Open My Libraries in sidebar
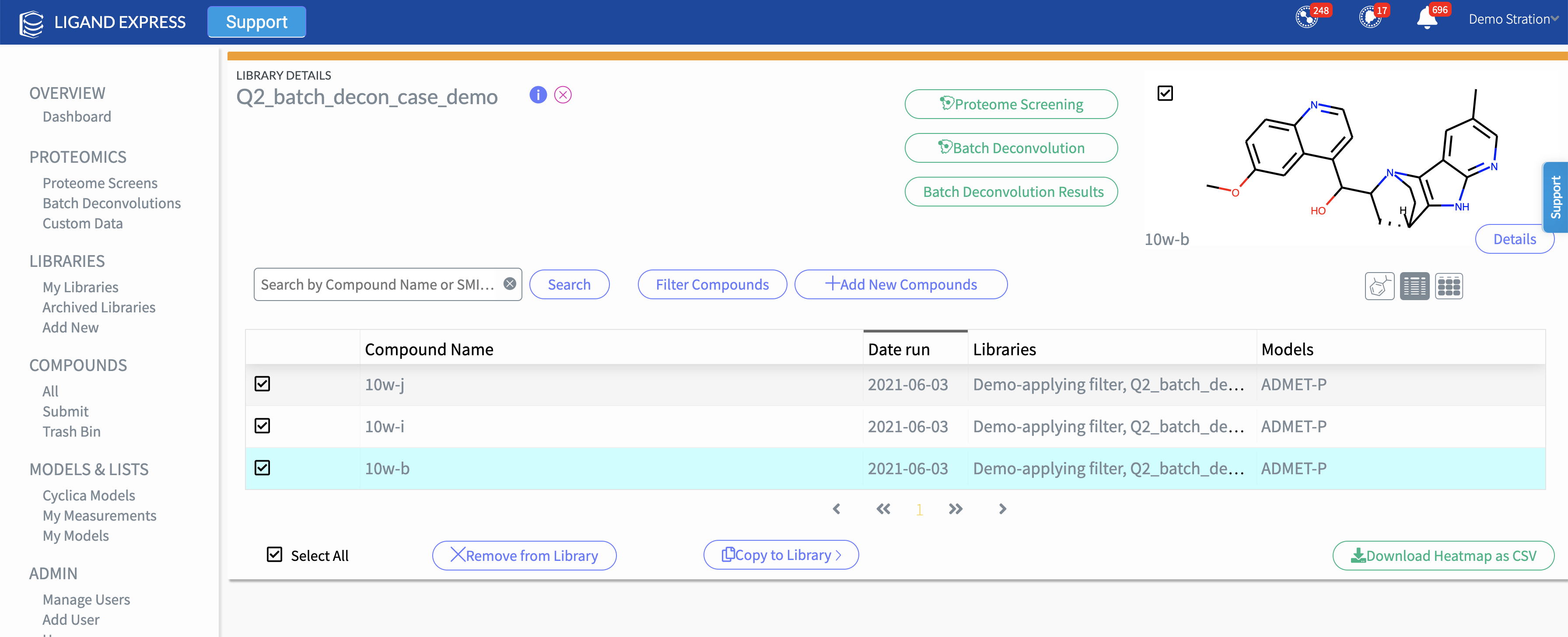1568x637 pixels. point(80,287)
